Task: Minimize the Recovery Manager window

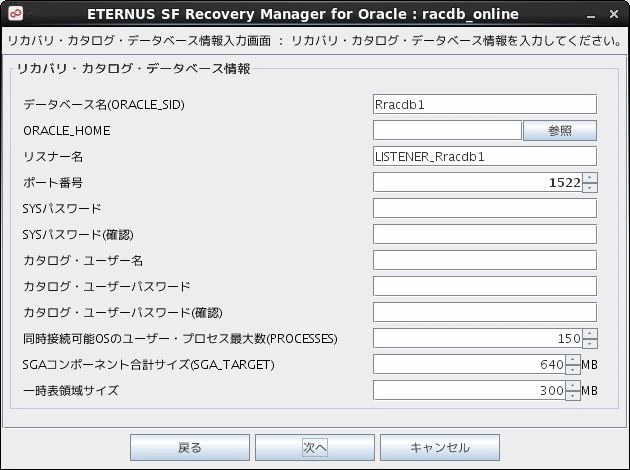Action: point(591,15)
